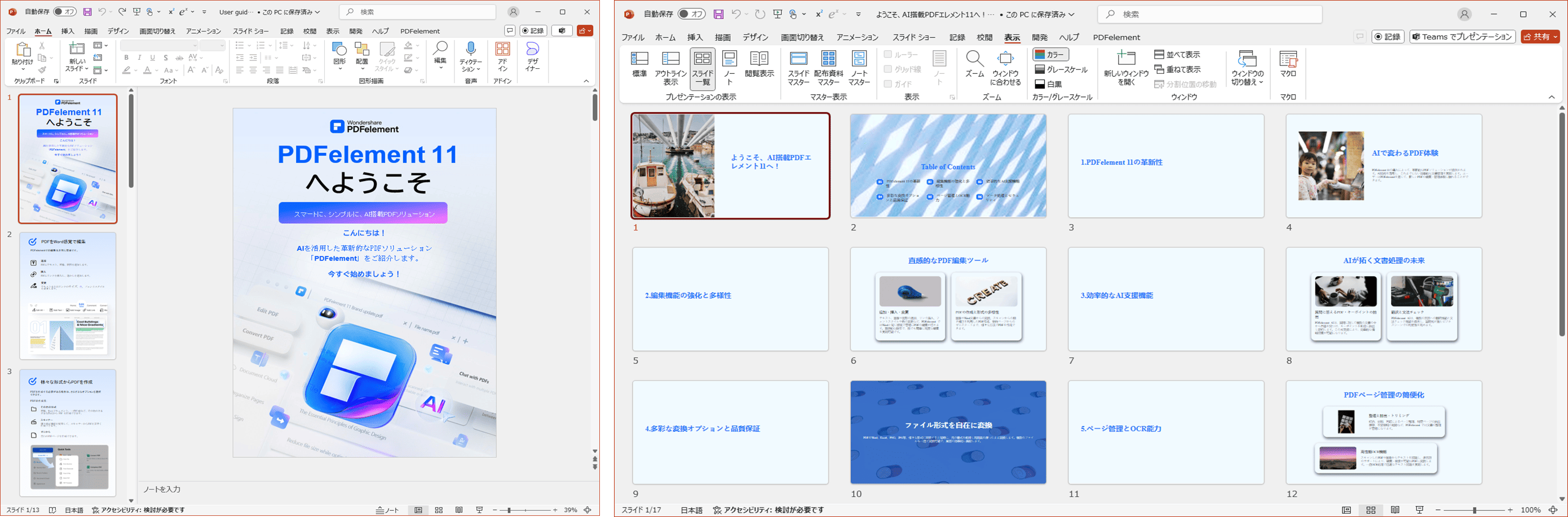Click font color button in left ribbon
Image resolution: width=1568 pixels, height=517 pixels.
click(x=147, y=70)
